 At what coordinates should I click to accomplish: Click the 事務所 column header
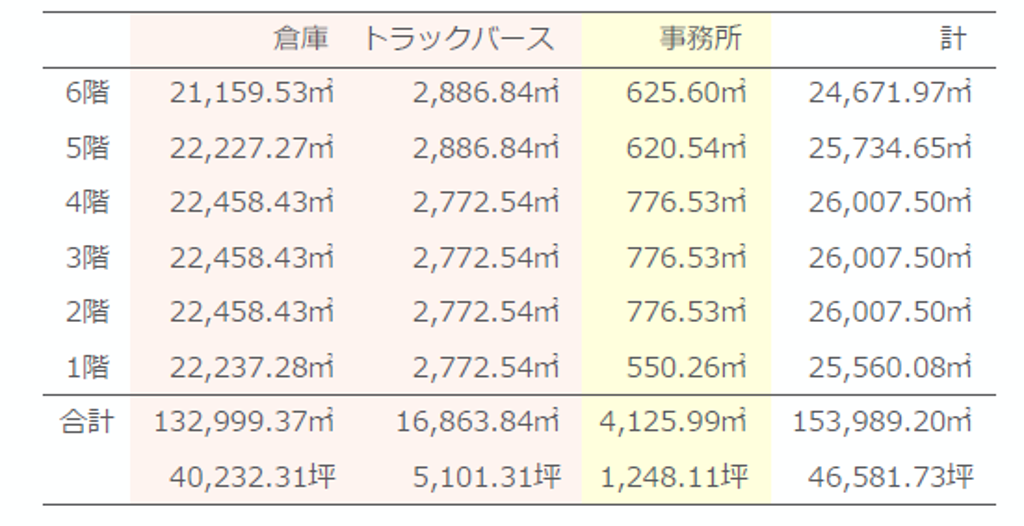click(x=700, y=40)
